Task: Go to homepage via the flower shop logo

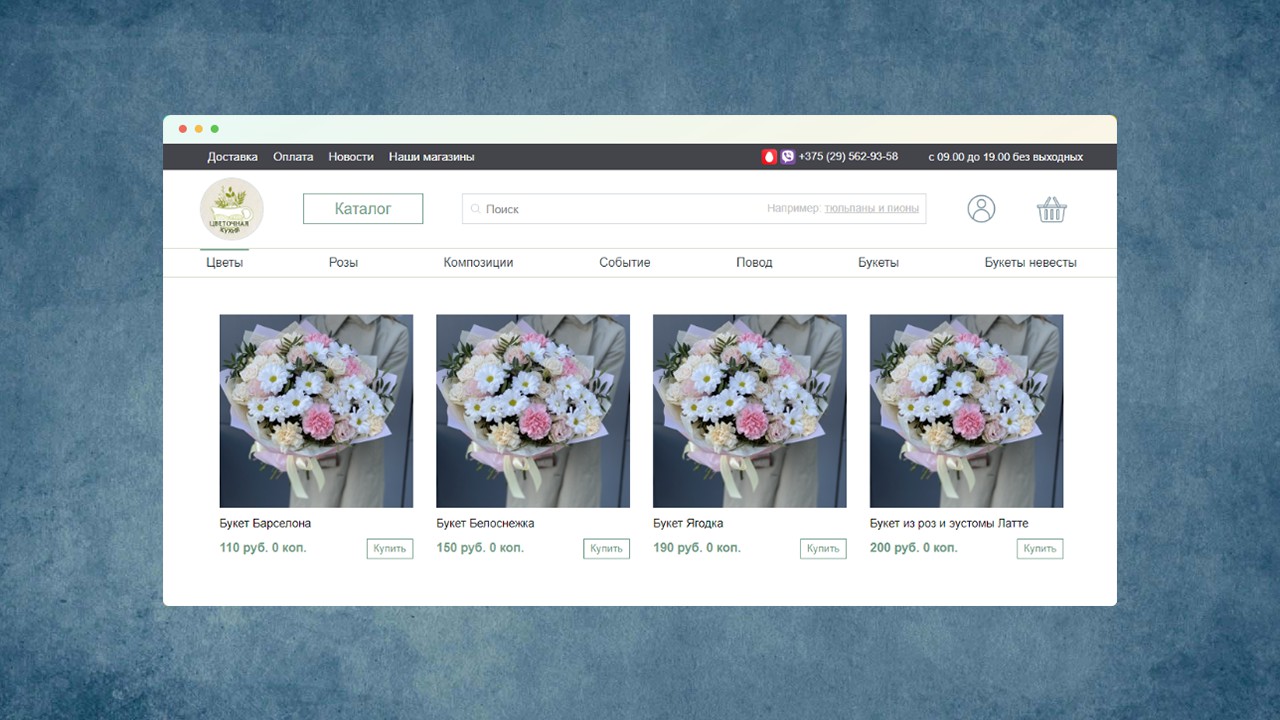Action: [x=231, y=209]
